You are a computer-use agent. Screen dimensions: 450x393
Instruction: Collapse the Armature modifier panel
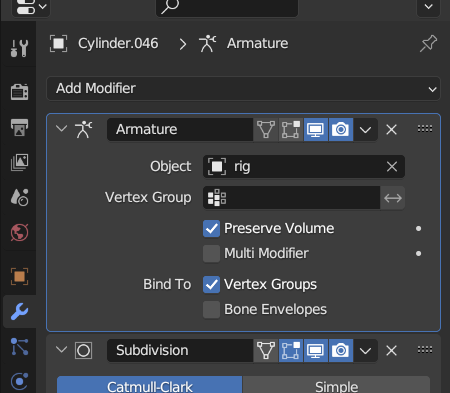pos(62,129)
